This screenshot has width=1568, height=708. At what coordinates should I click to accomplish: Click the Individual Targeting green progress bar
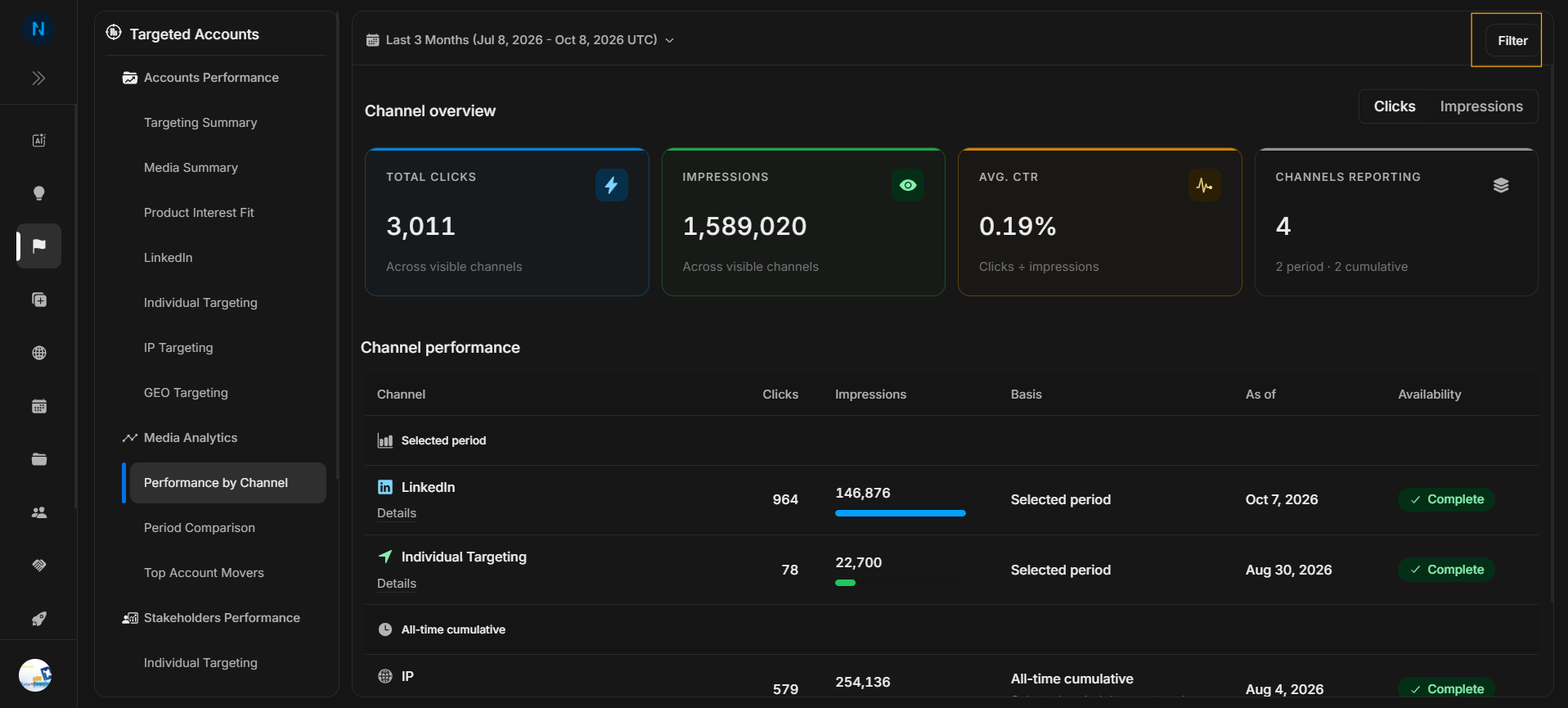coord(845,583)
